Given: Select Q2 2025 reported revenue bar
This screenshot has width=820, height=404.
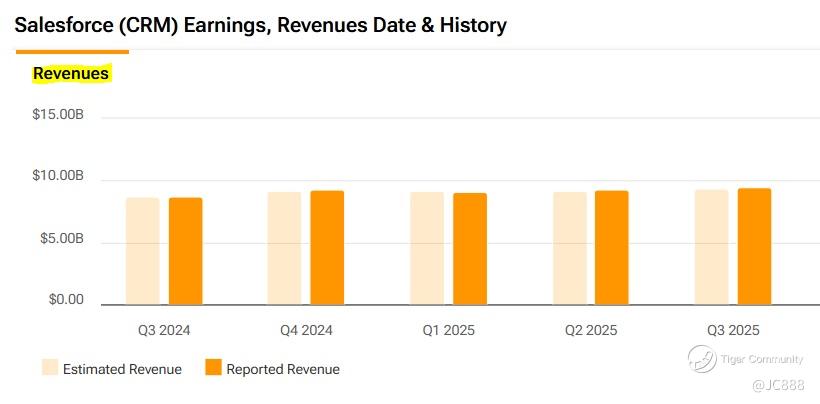Looking at the screenshot, I should point(611,248).
